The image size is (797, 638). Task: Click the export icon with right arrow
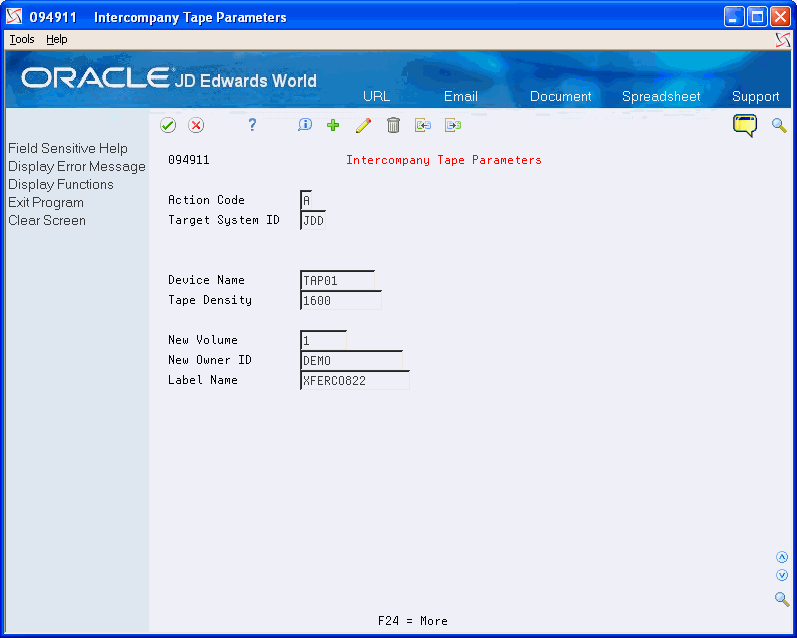click(453, 125)
